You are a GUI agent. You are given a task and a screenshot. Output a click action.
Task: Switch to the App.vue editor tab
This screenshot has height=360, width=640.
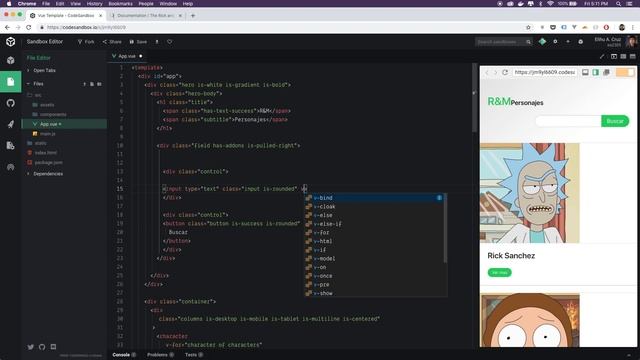pyautogui.click(x=127, y=56)
